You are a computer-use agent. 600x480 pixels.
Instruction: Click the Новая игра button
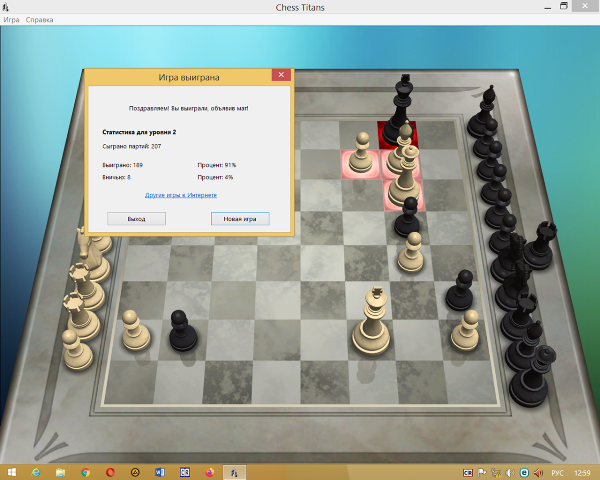coord(240,219)
